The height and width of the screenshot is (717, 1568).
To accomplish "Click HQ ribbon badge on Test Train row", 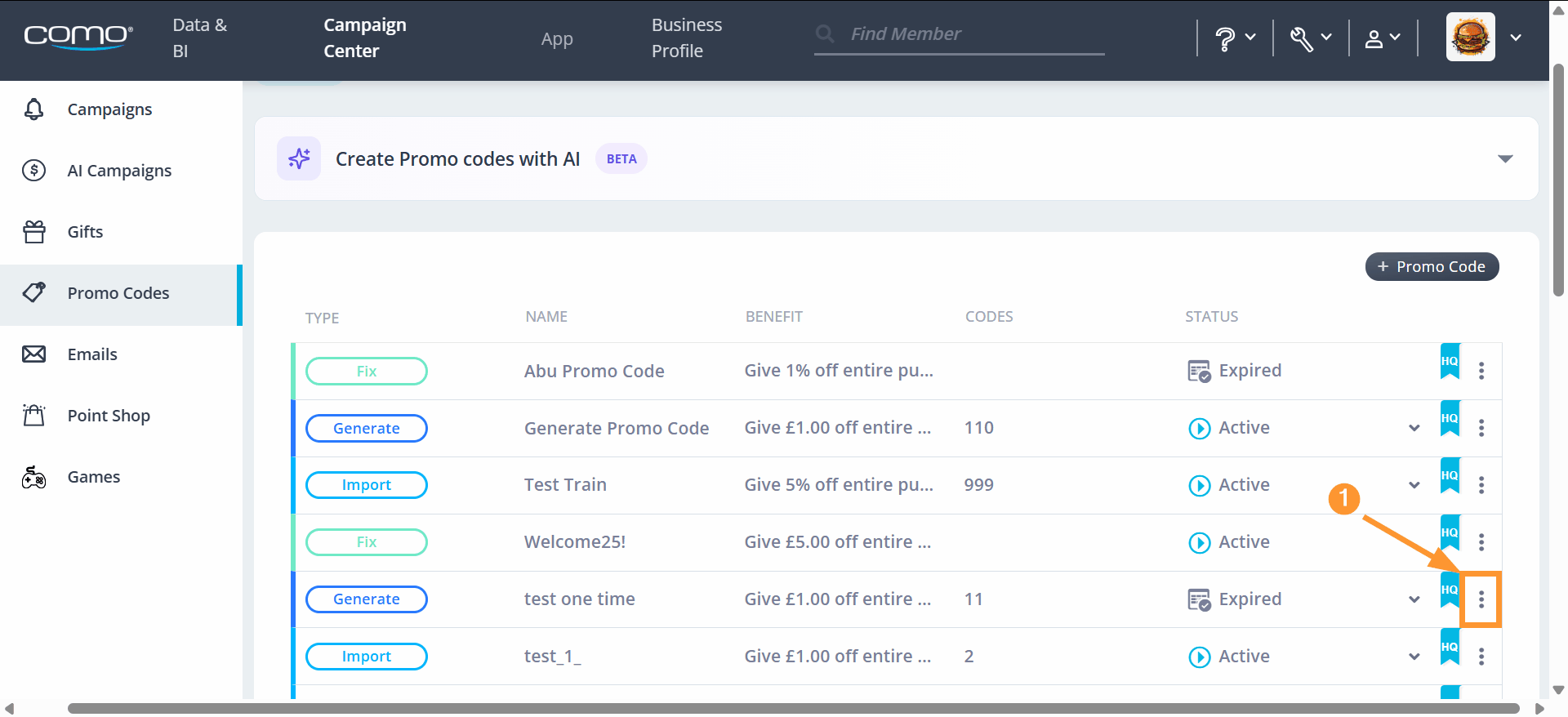I will pyautogui.click(x=1450, y=476).
